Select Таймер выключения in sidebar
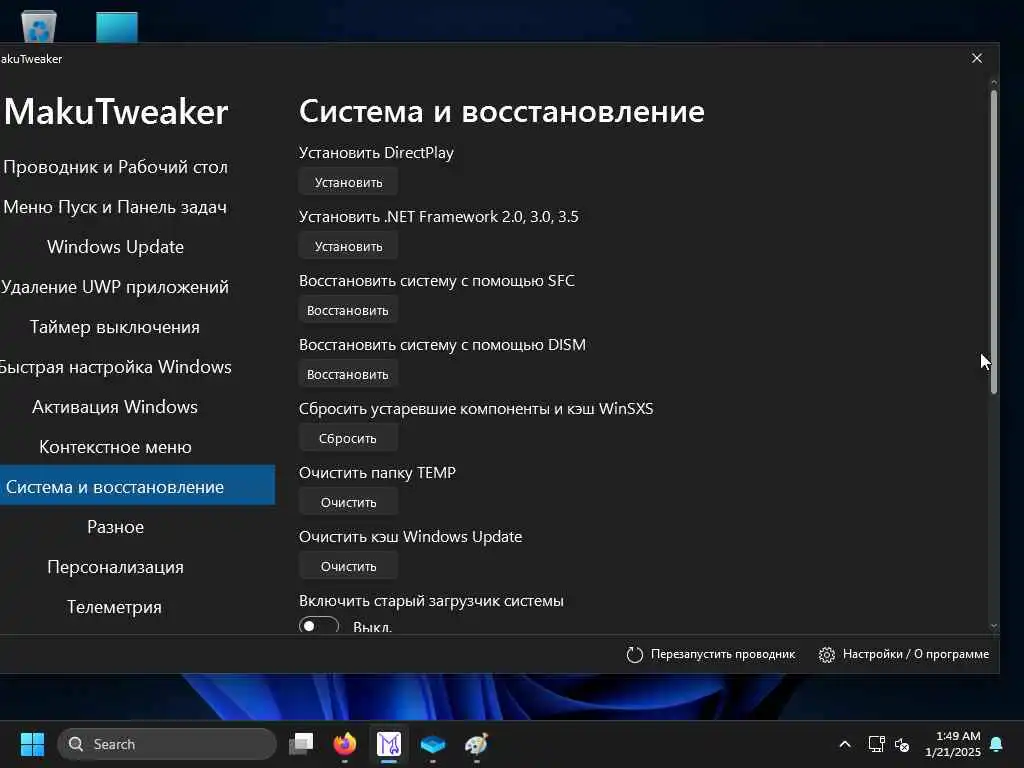The width and height of the screenshot is (1024, 768). [x=115, y=327]
